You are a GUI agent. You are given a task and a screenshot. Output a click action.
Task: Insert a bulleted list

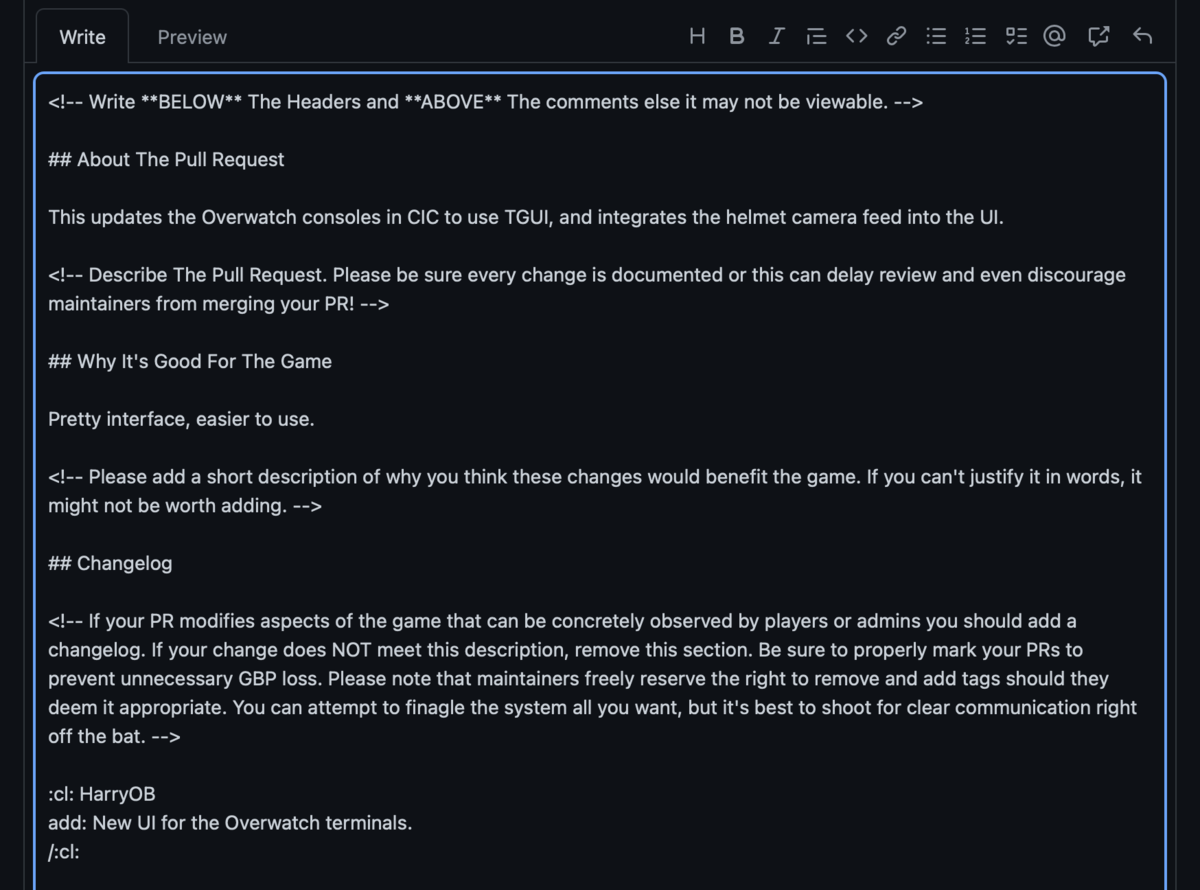(936, 37)
